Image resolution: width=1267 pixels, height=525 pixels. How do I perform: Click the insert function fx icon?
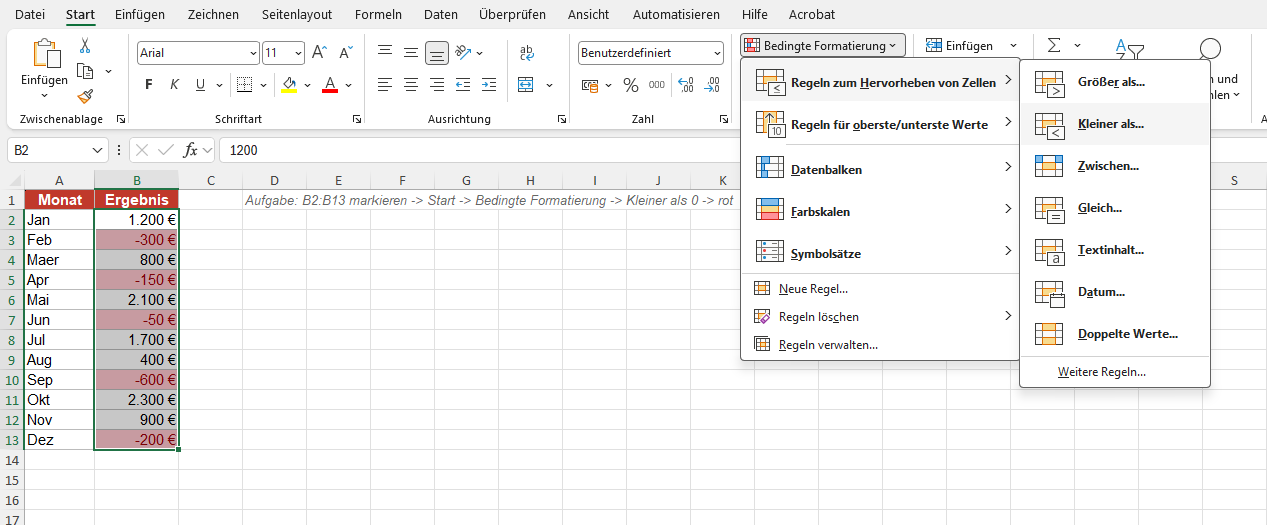190,150
